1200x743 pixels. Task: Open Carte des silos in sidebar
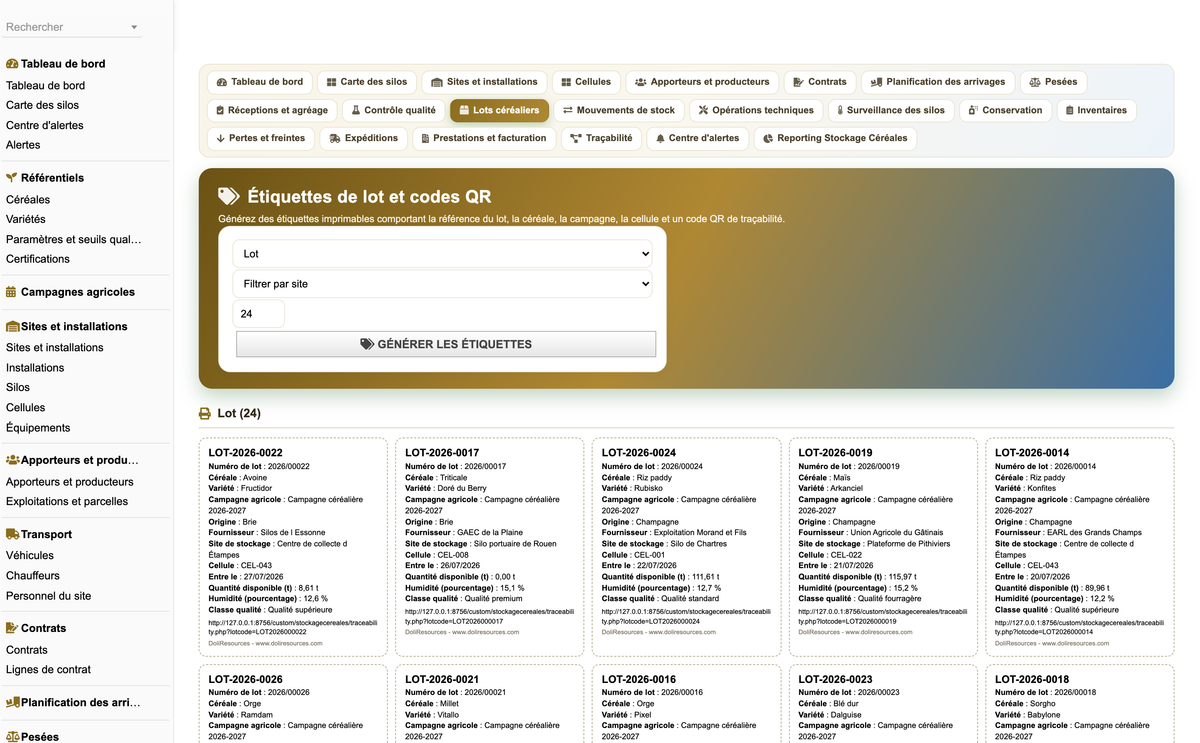pos(42,105)
